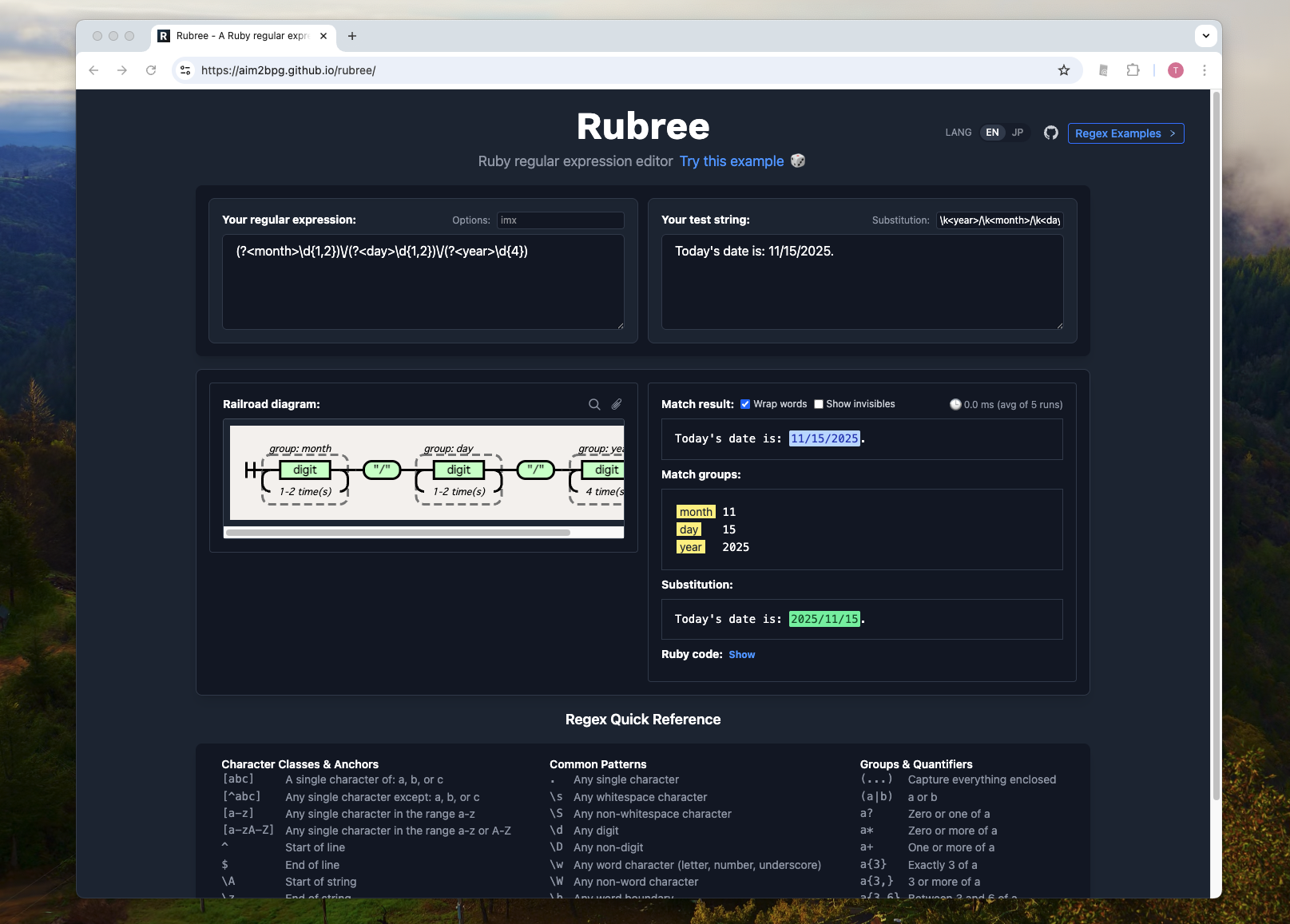
Task: Show the Ruby code section
Action: (x=741, y=655)
